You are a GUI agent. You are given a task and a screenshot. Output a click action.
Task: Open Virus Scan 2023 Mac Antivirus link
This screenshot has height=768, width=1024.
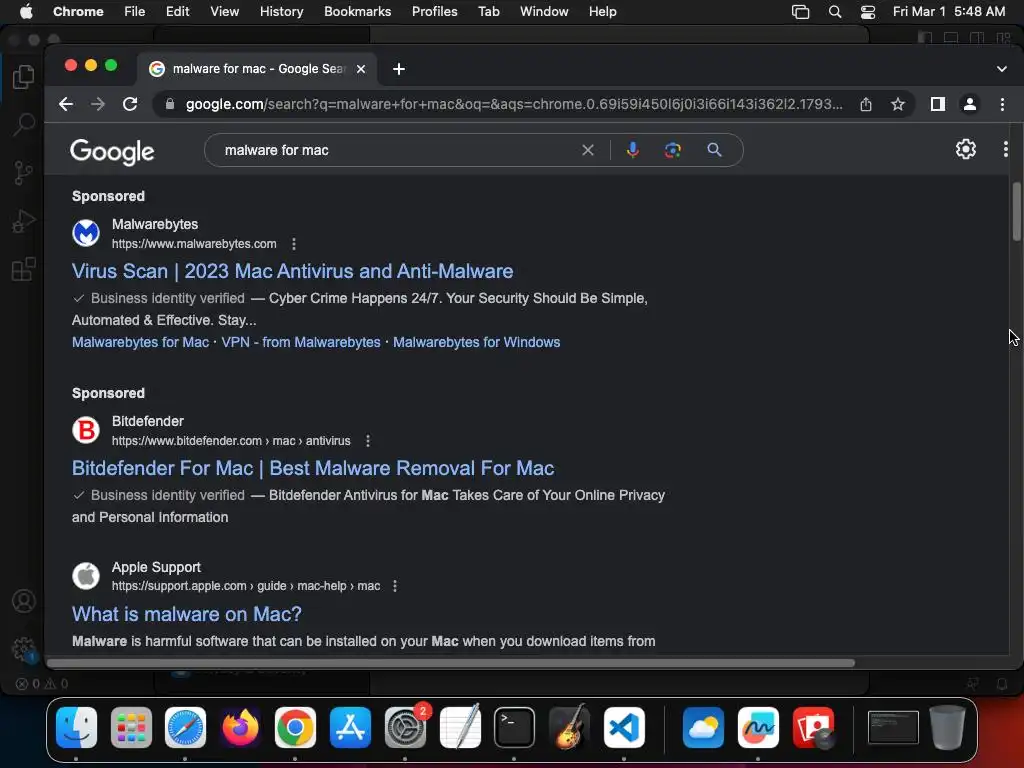(x=293, y=271)
